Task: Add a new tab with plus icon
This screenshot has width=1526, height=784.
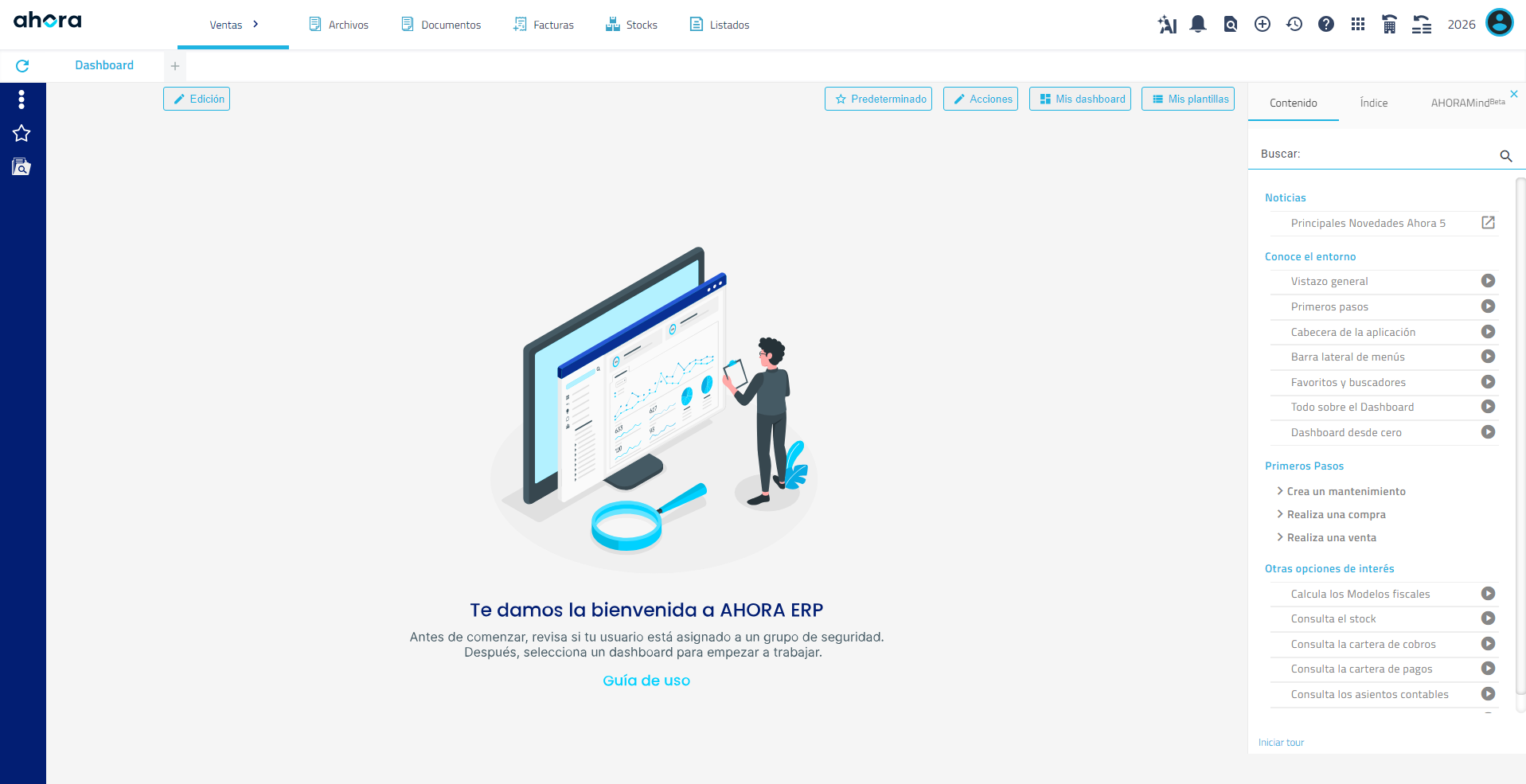Action: pyautogui.click(x=175, y=66)
